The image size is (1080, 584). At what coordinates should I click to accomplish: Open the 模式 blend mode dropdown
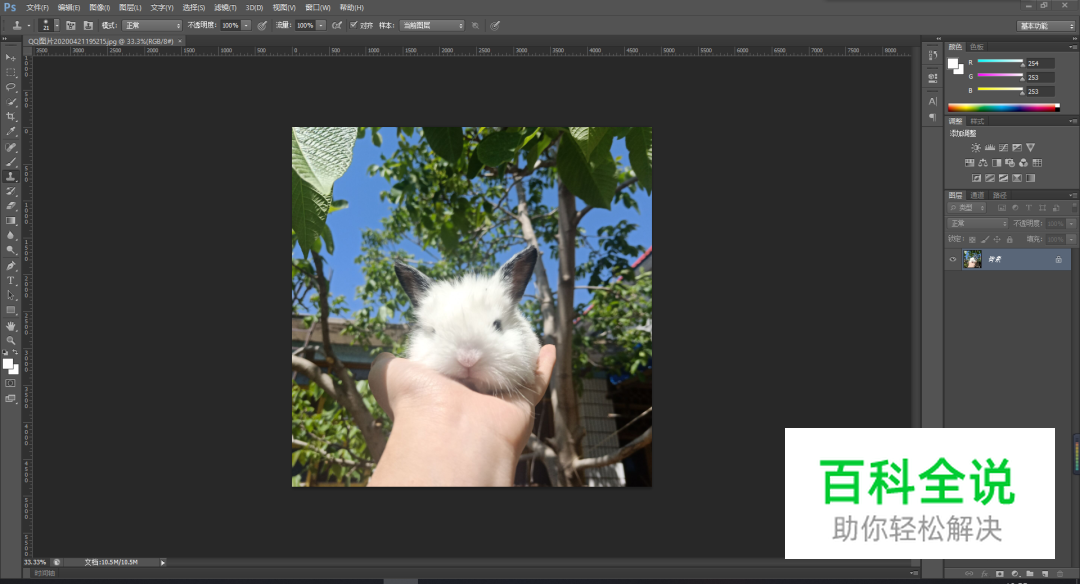coord(152,25)
